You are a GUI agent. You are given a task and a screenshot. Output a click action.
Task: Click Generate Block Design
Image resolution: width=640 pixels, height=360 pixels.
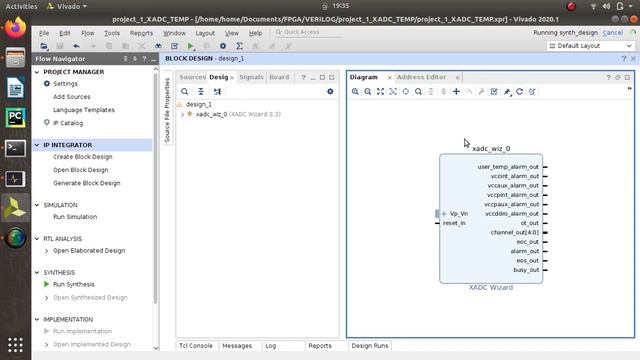tap(87, 183)
